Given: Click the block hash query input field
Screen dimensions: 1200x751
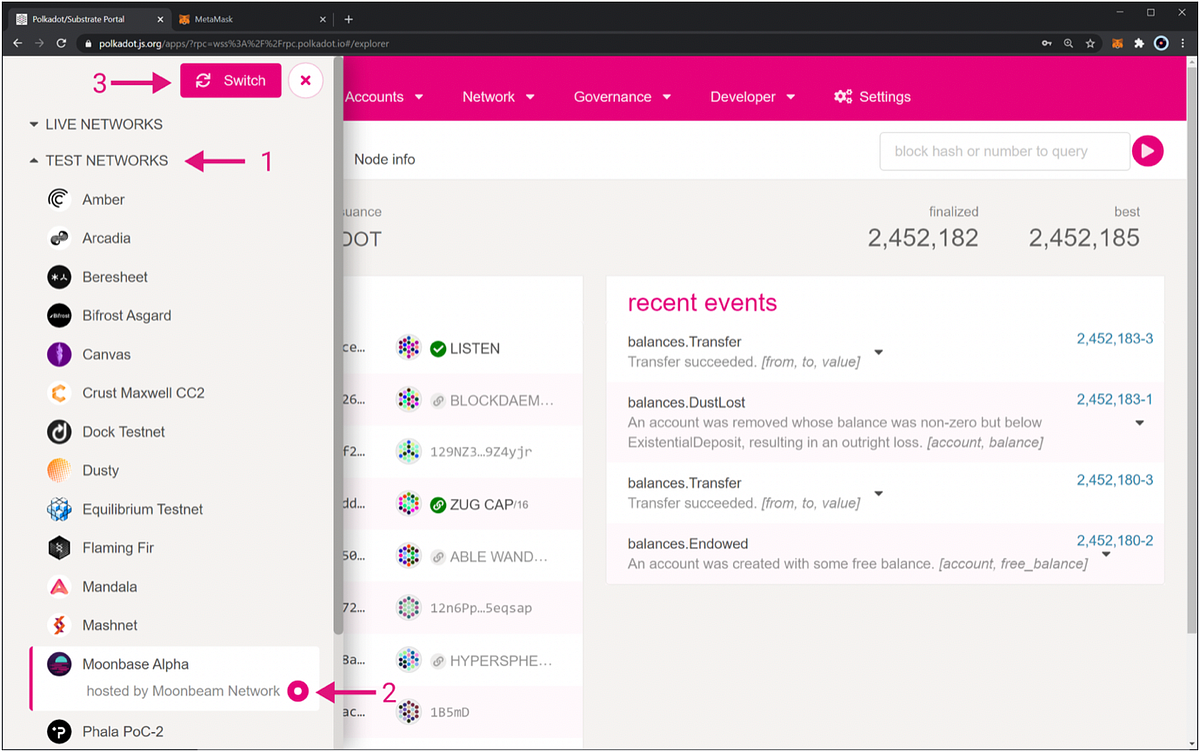Looking at the screenshot, I should coord(1003,150).
